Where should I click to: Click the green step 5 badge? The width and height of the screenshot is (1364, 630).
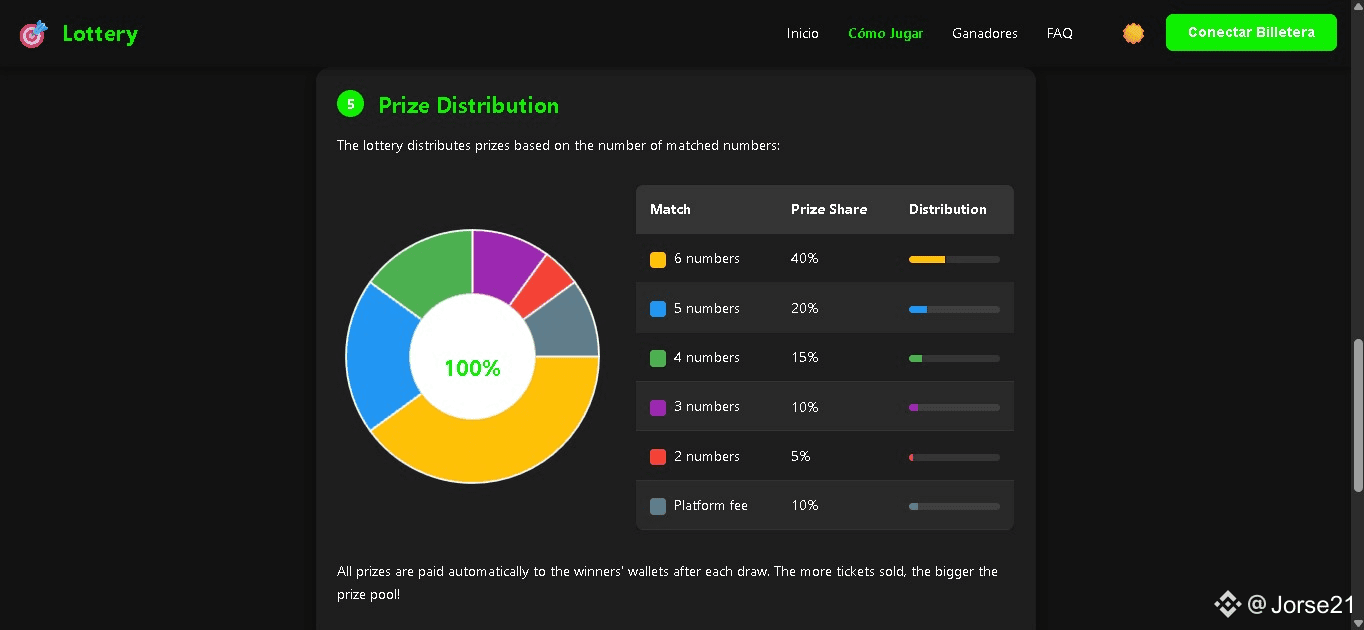click(x=350, y=104)
